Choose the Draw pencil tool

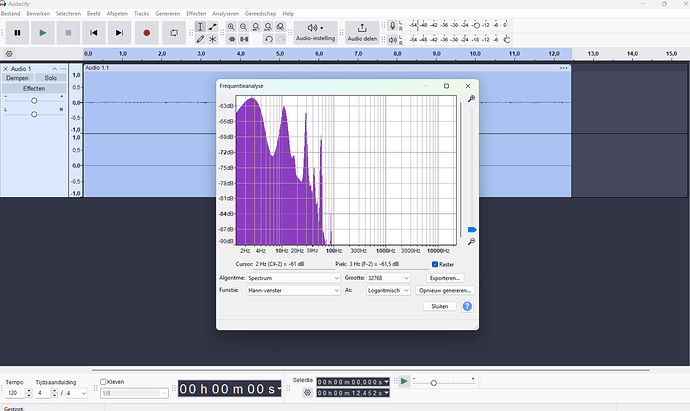tap(200, 39)
